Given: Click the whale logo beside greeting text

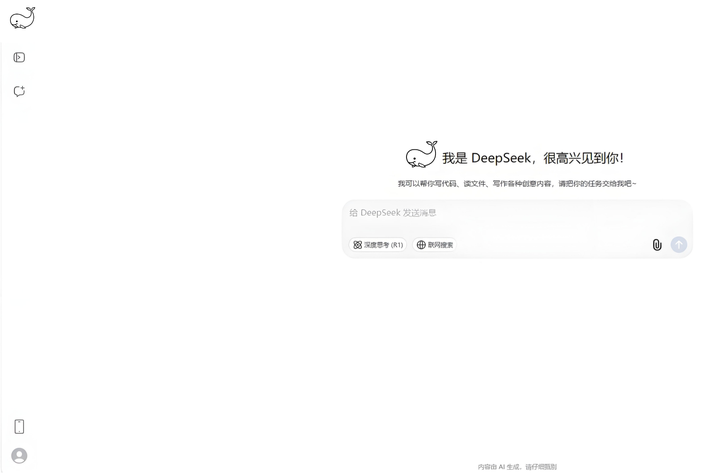Looking at the screenshot, I should click(x=421, y=155).
